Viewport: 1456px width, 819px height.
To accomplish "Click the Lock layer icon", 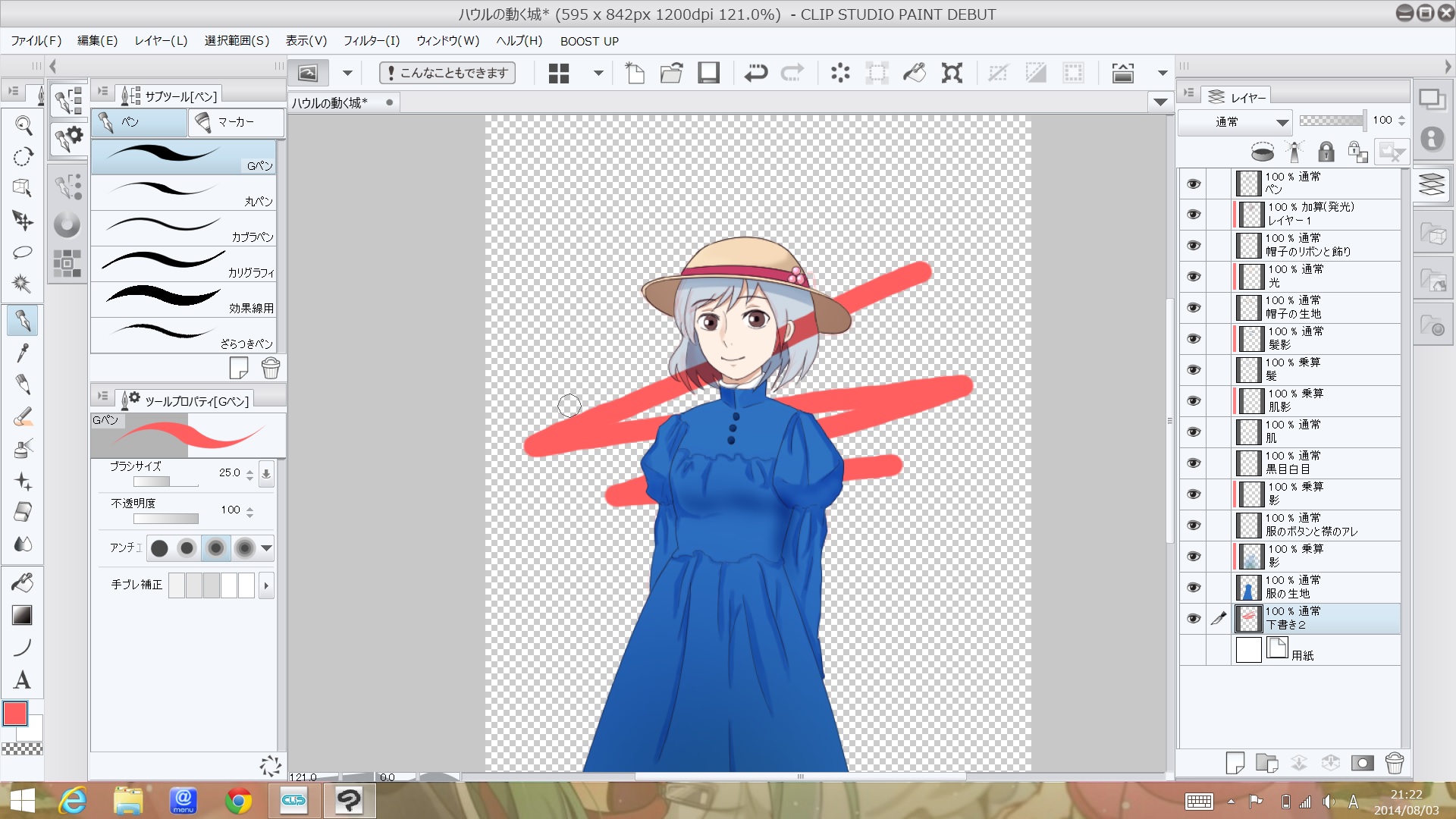I will (1326, 152).
